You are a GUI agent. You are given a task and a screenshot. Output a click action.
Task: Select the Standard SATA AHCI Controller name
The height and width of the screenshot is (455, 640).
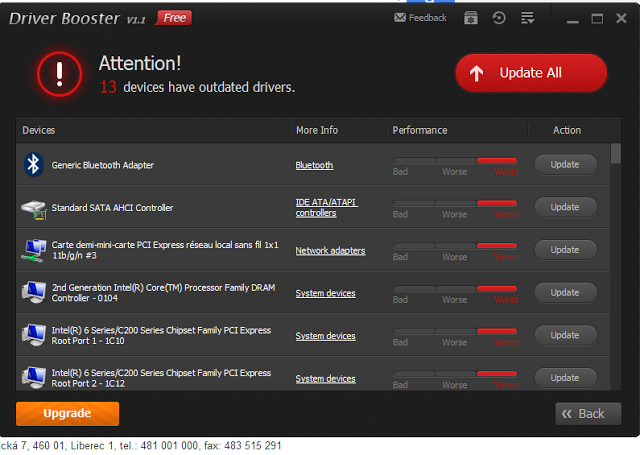pyautogui.click(x=112, y=208)
